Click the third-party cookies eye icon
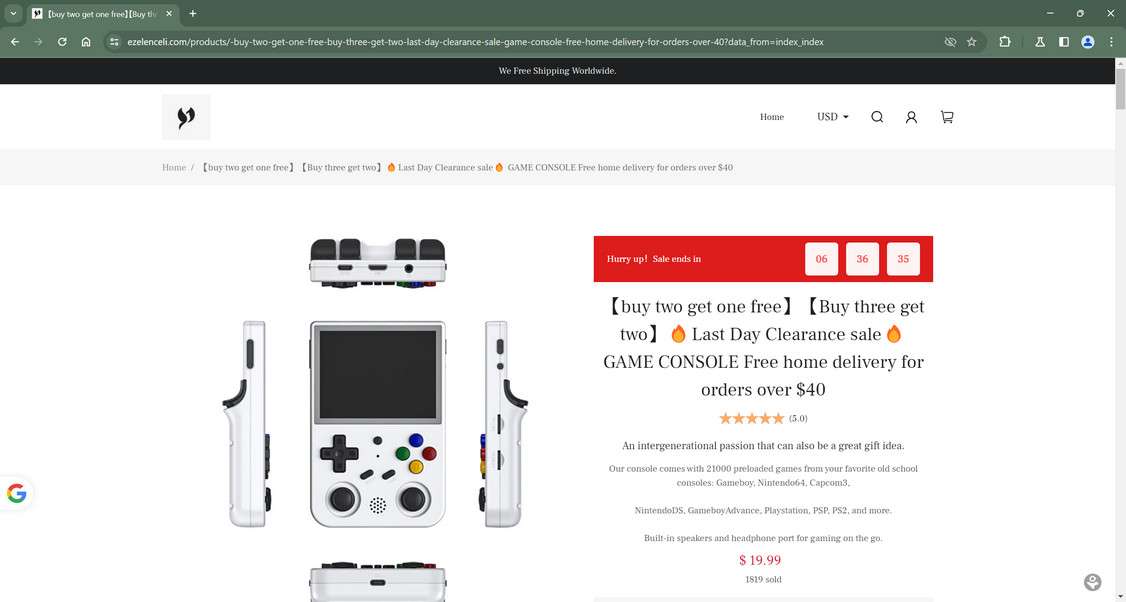 [x=950, y=42]
